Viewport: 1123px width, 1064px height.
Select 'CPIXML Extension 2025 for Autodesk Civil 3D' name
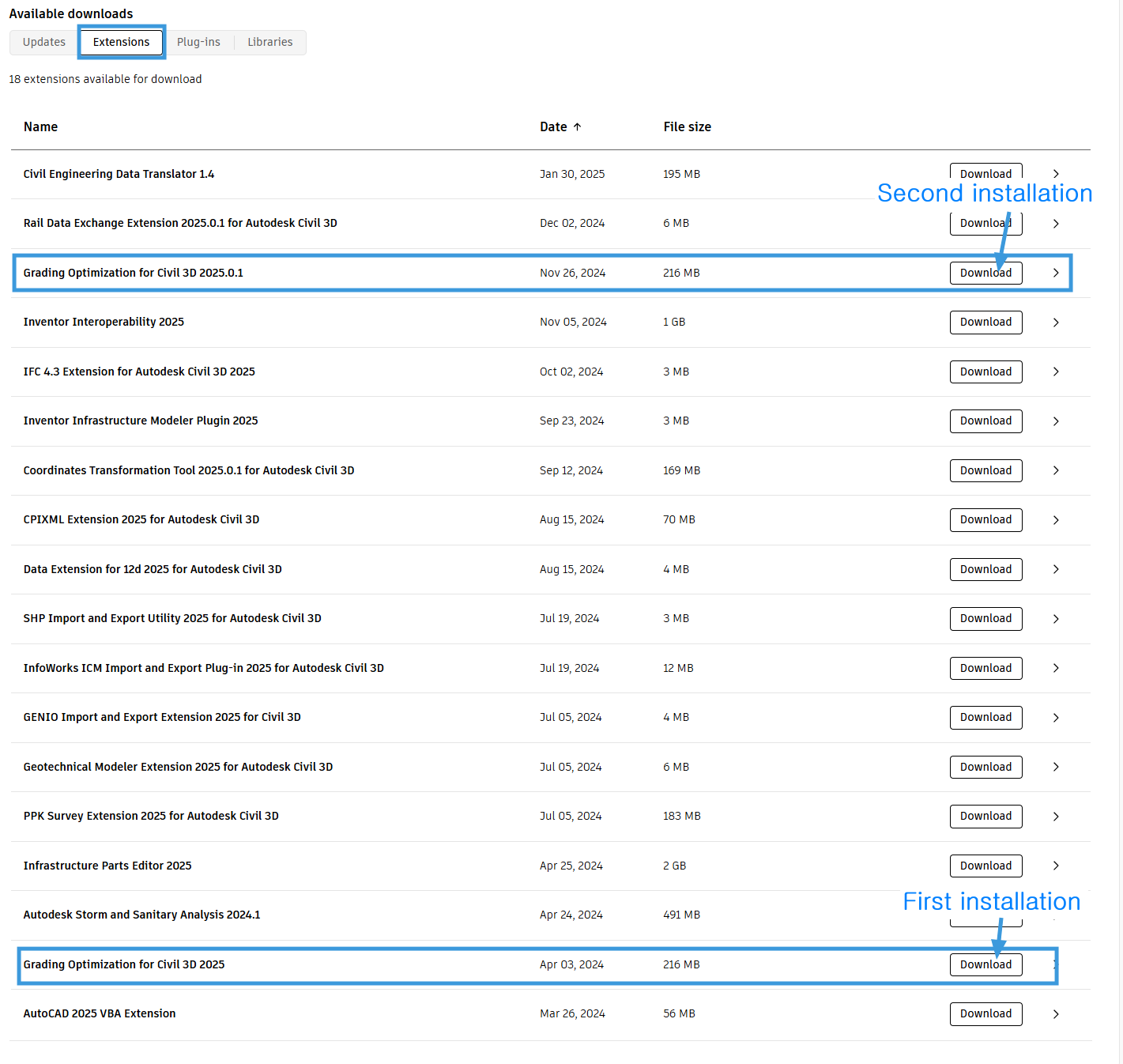141,519
